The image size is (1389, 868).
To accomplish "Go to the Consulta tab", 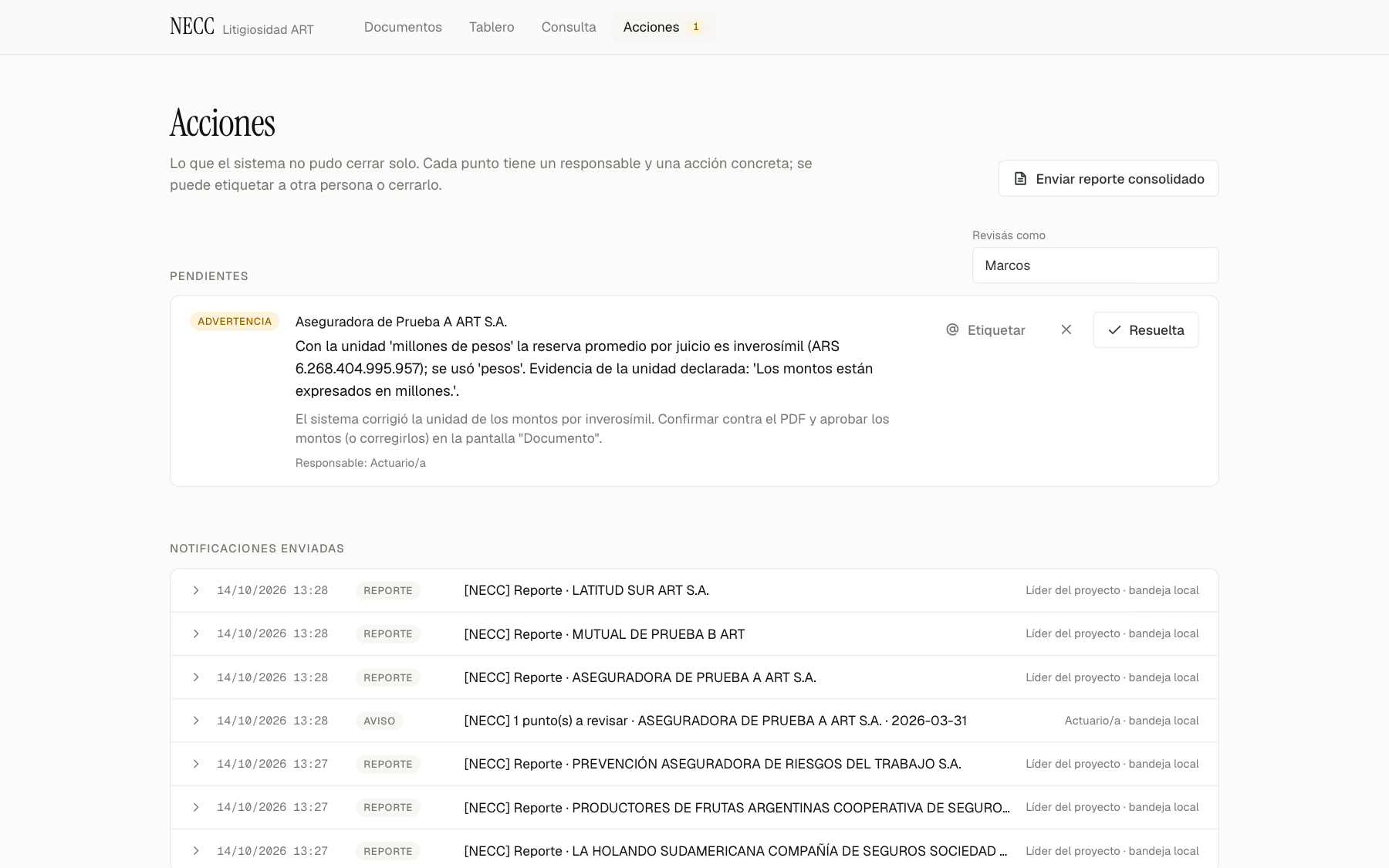I will tap(569, 27).
